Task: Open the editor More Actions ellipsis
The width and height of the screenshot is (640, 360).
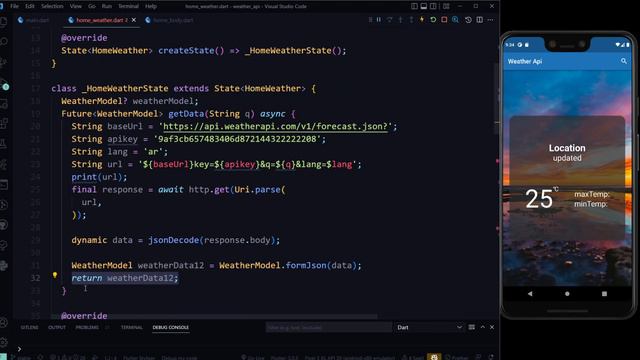Action: pyautogui.click(x=491, y=20)
